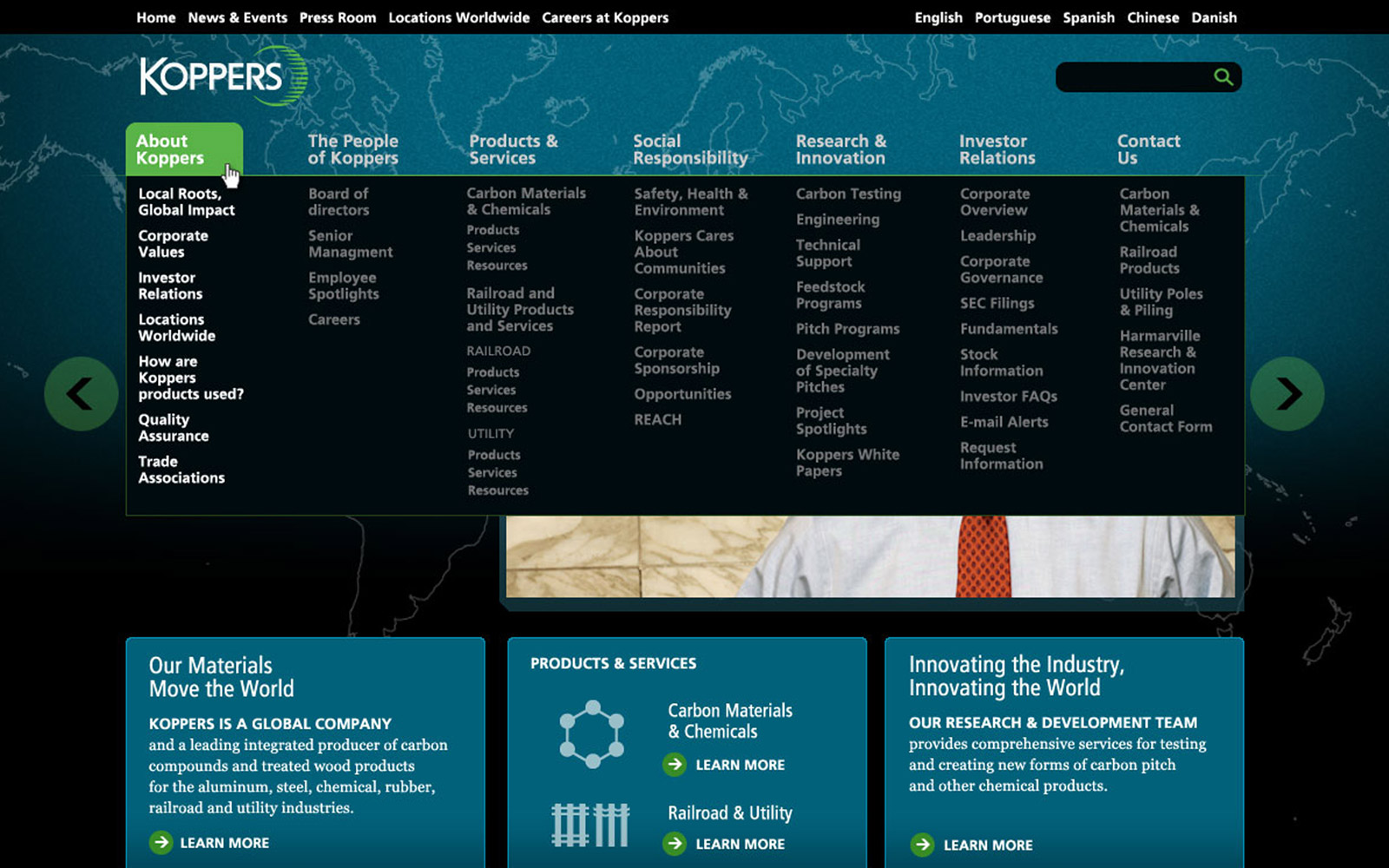Open Quality Assurance submenu item
The height and width of the screenshot is (868, 1389).
[174, 428]
